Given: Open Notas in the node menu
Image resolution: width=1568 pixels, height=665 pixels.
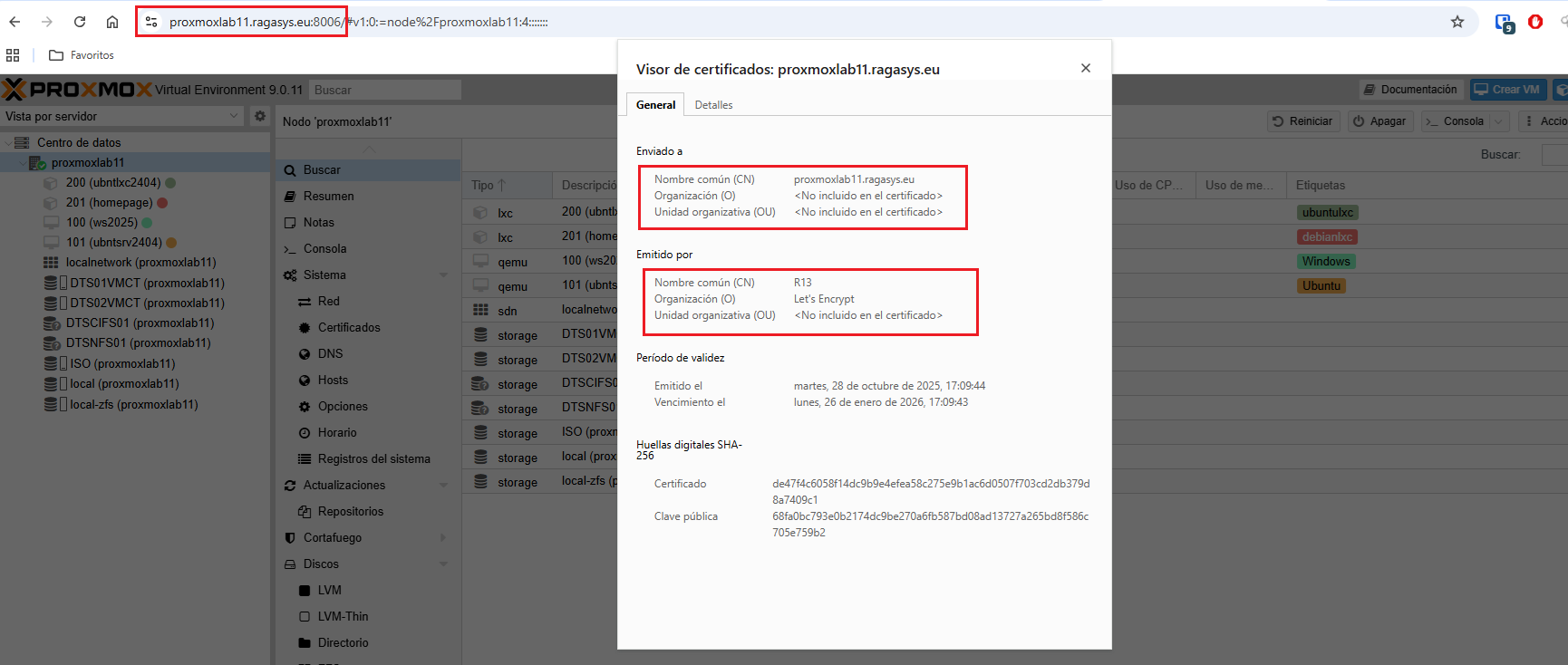Looking at the screenshot, I should point(368,222).
